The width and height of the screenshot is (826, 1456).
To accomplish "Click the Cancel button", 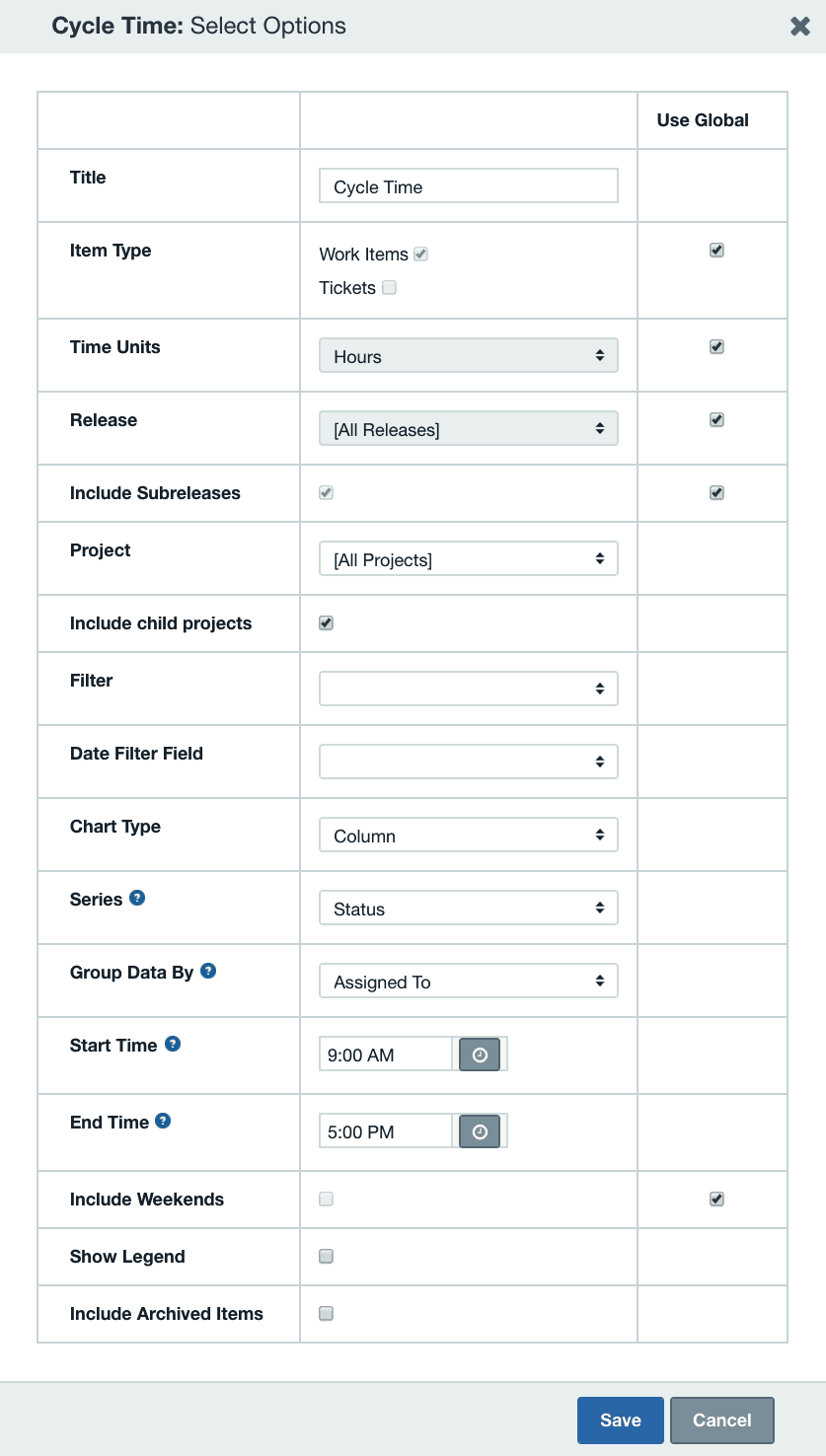I will 721,1420.
